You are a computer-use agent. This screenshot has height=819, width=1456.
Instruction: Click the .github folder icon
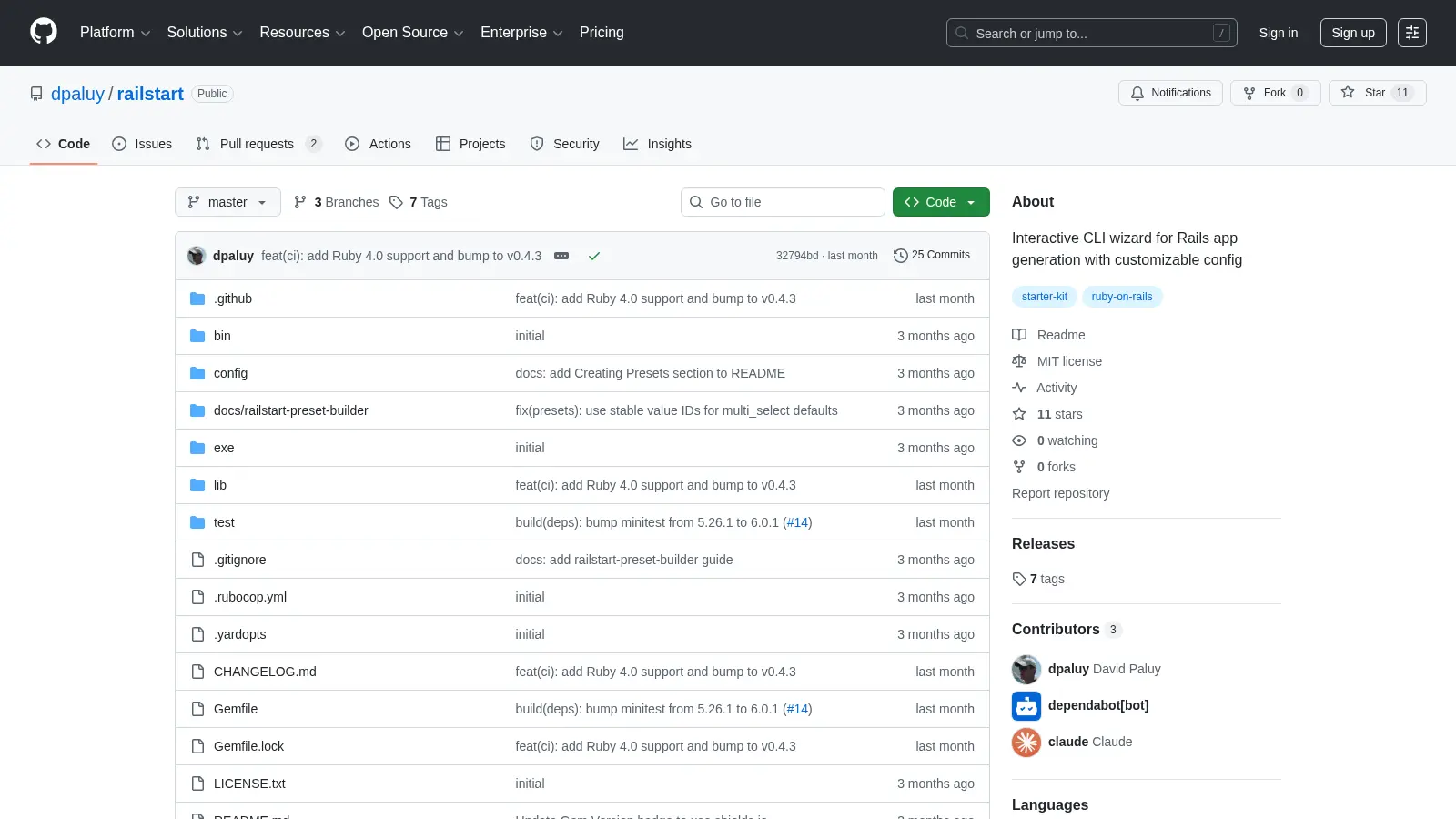197,298
